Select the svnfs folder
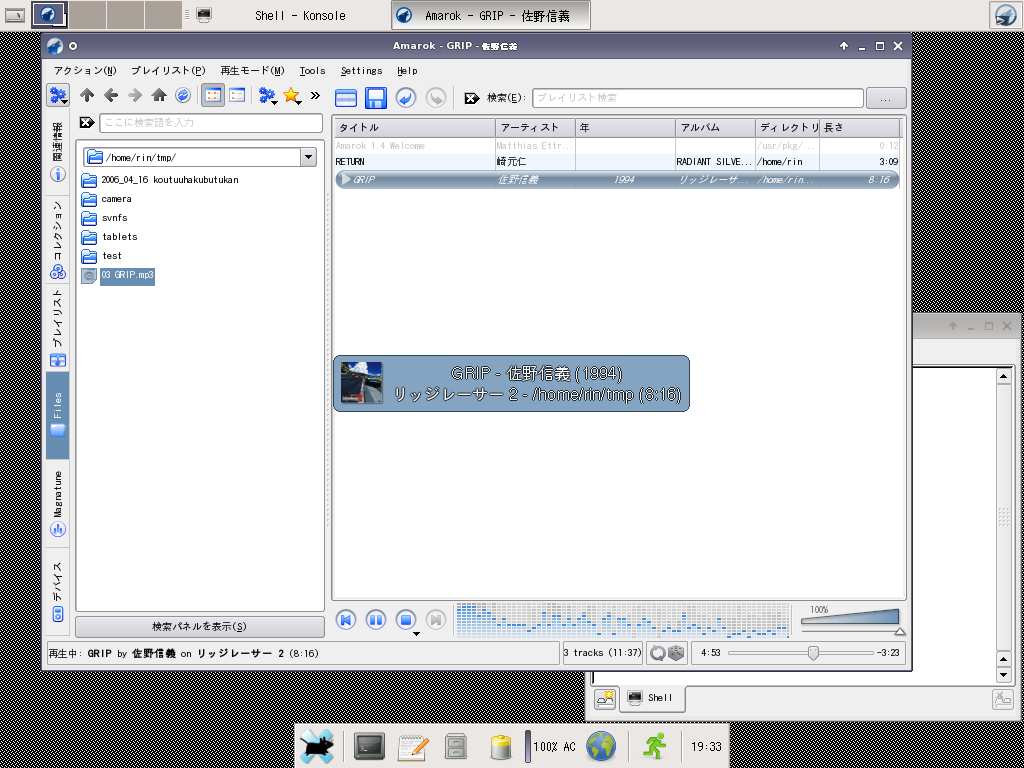1024x768 pixels. click(104, 217)
